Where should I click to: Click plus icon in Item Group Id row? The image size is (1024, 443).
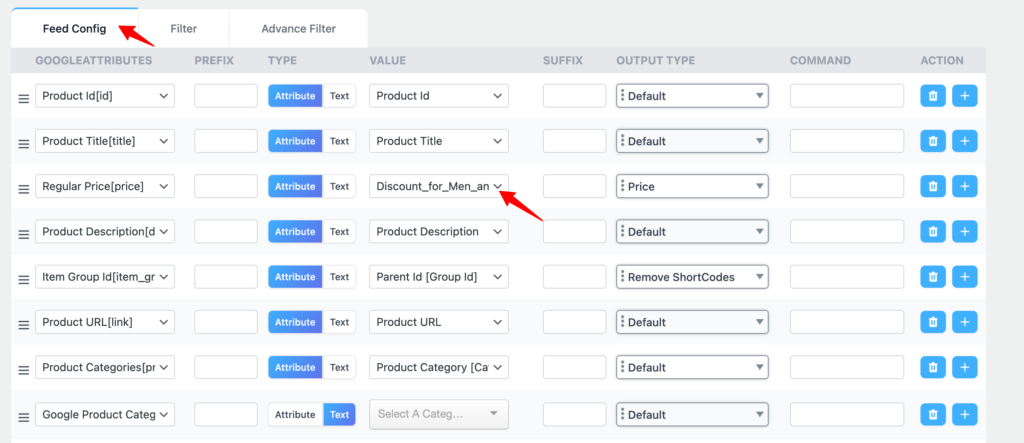(965, 277)
